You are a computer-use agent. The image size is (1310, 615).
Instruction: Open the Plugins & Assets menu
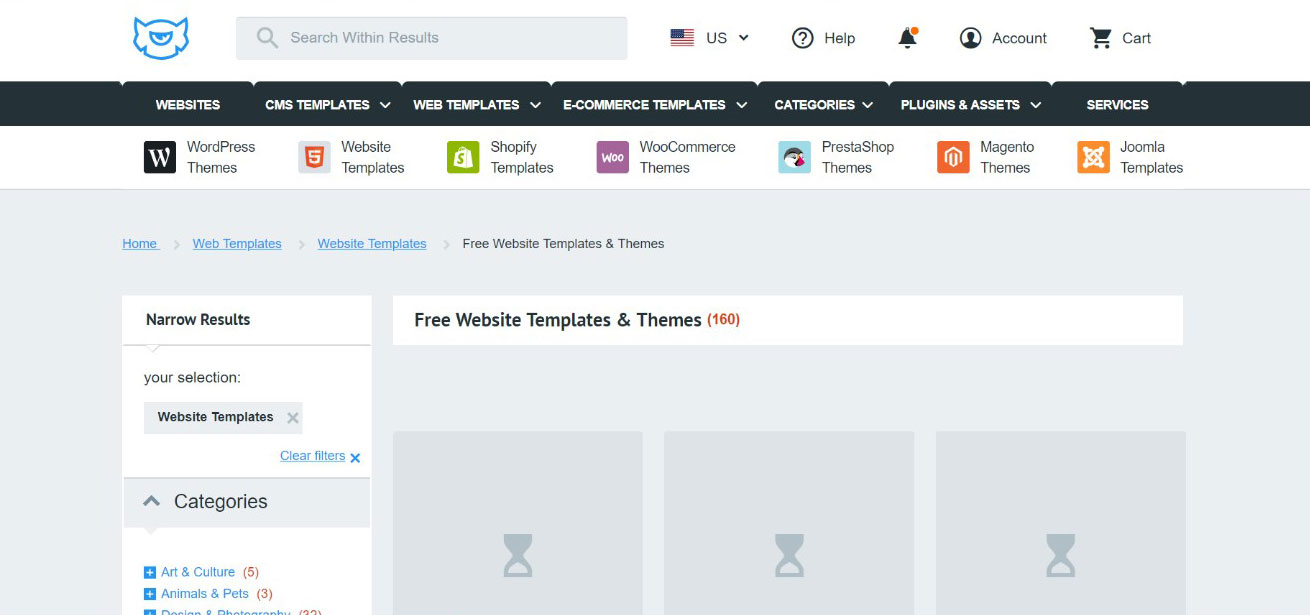[x=971, y=104]
